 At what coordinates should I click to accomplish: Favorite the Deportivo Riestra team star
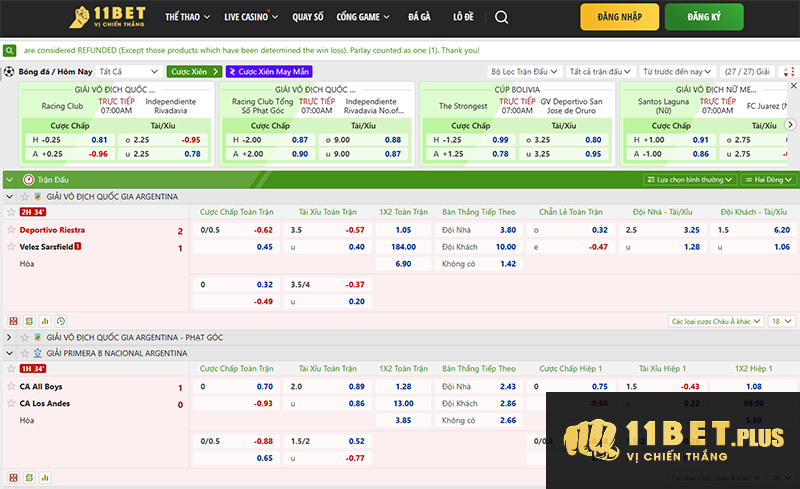point(9,230)
